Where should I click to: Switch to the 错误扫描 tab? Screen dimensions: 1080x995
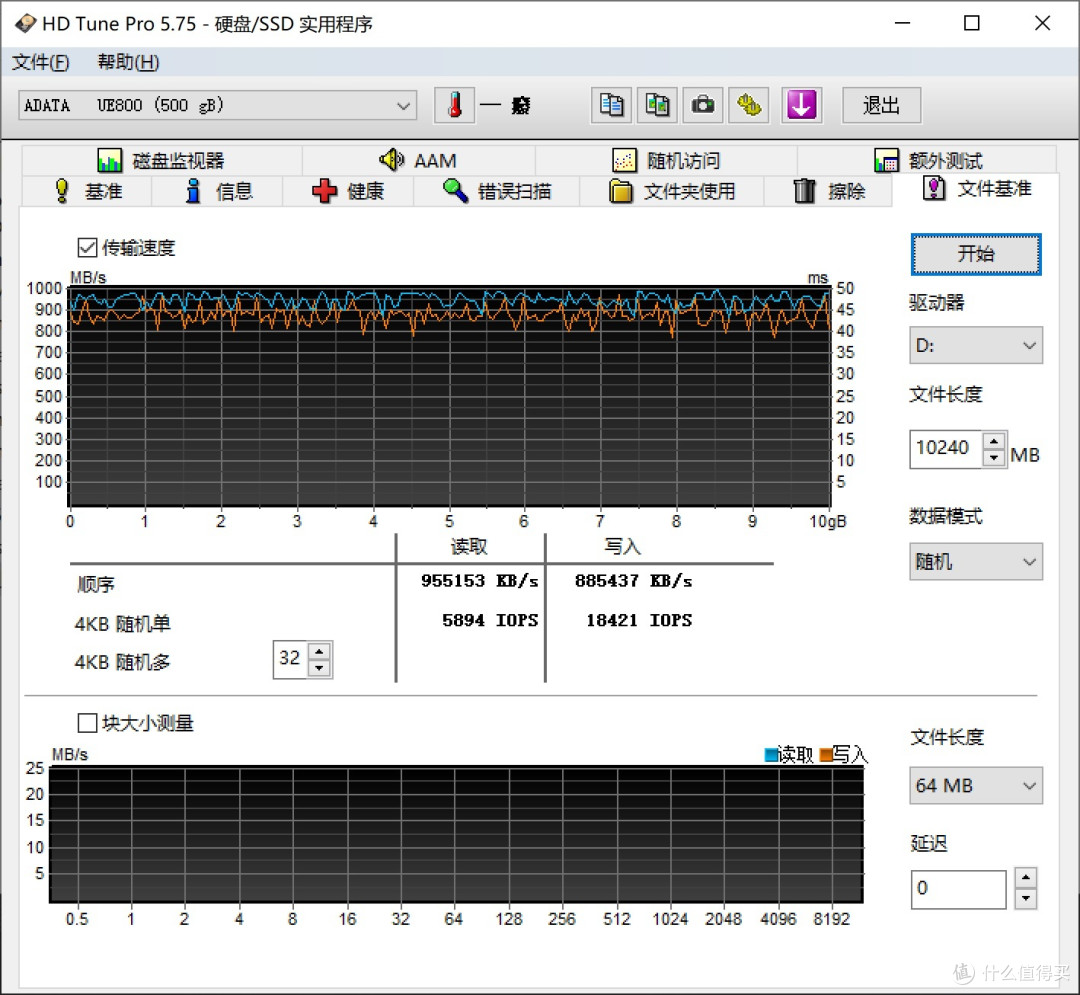(497, 191)
